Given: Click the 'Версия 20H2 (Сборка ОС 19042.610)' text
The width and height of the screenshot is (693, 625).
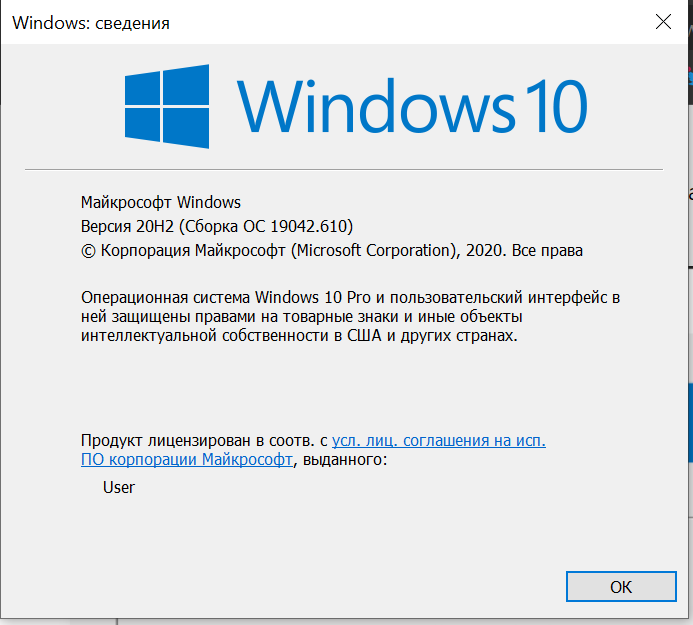Looking at the screenshot, I should coord(217,226).
